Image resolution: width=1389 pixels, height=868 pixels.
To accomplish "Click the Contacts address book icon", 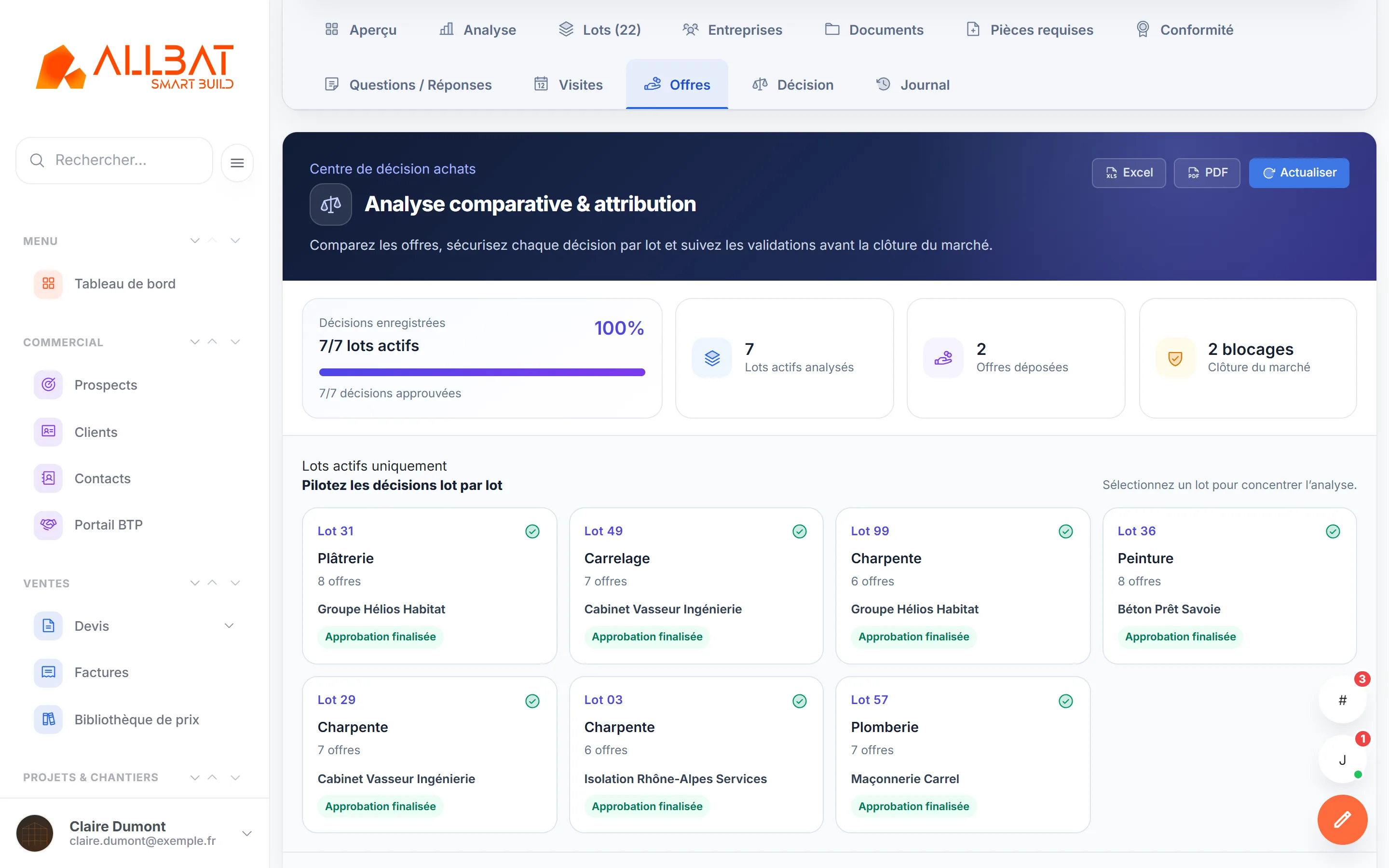I will 48,478.
